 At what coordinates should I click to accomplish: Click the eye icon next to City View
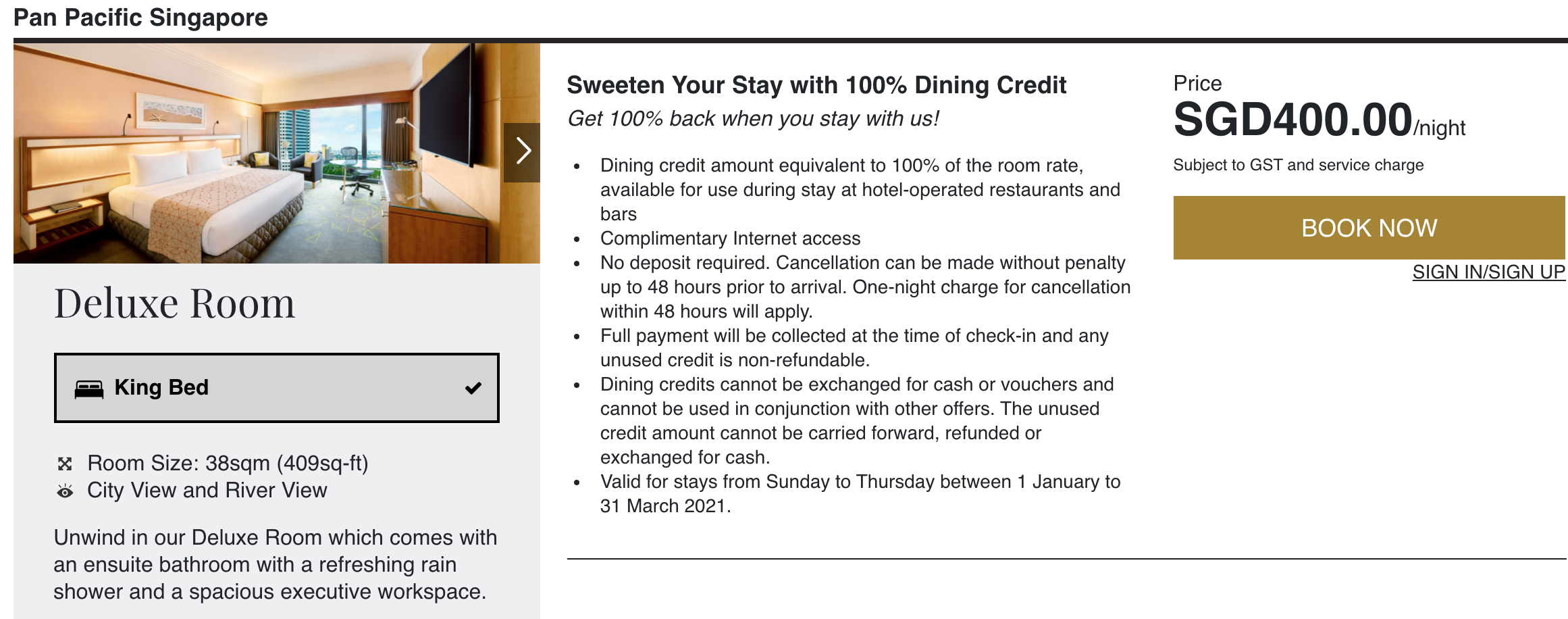click(x=65, y=491)
